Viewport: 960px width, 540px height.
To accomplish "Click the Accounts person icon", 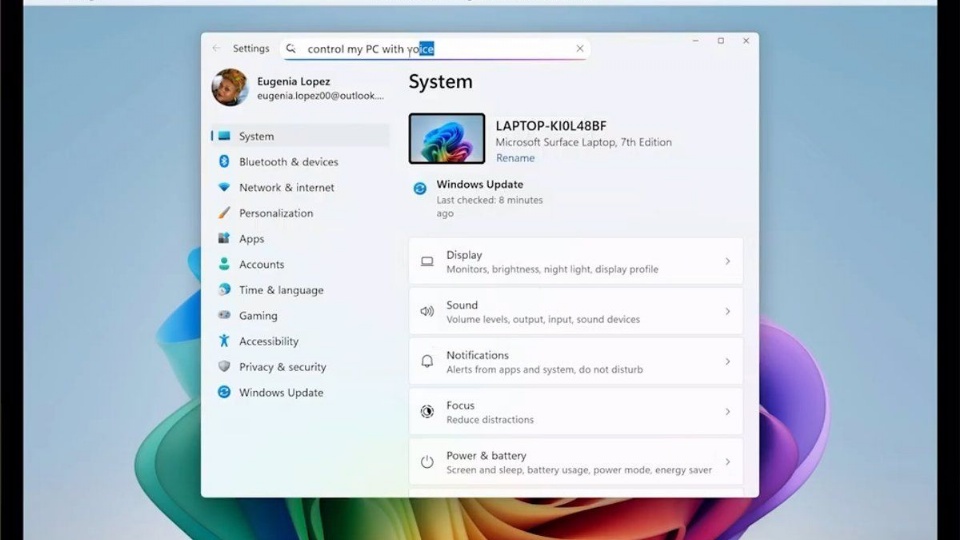I will tap(224, 264).
